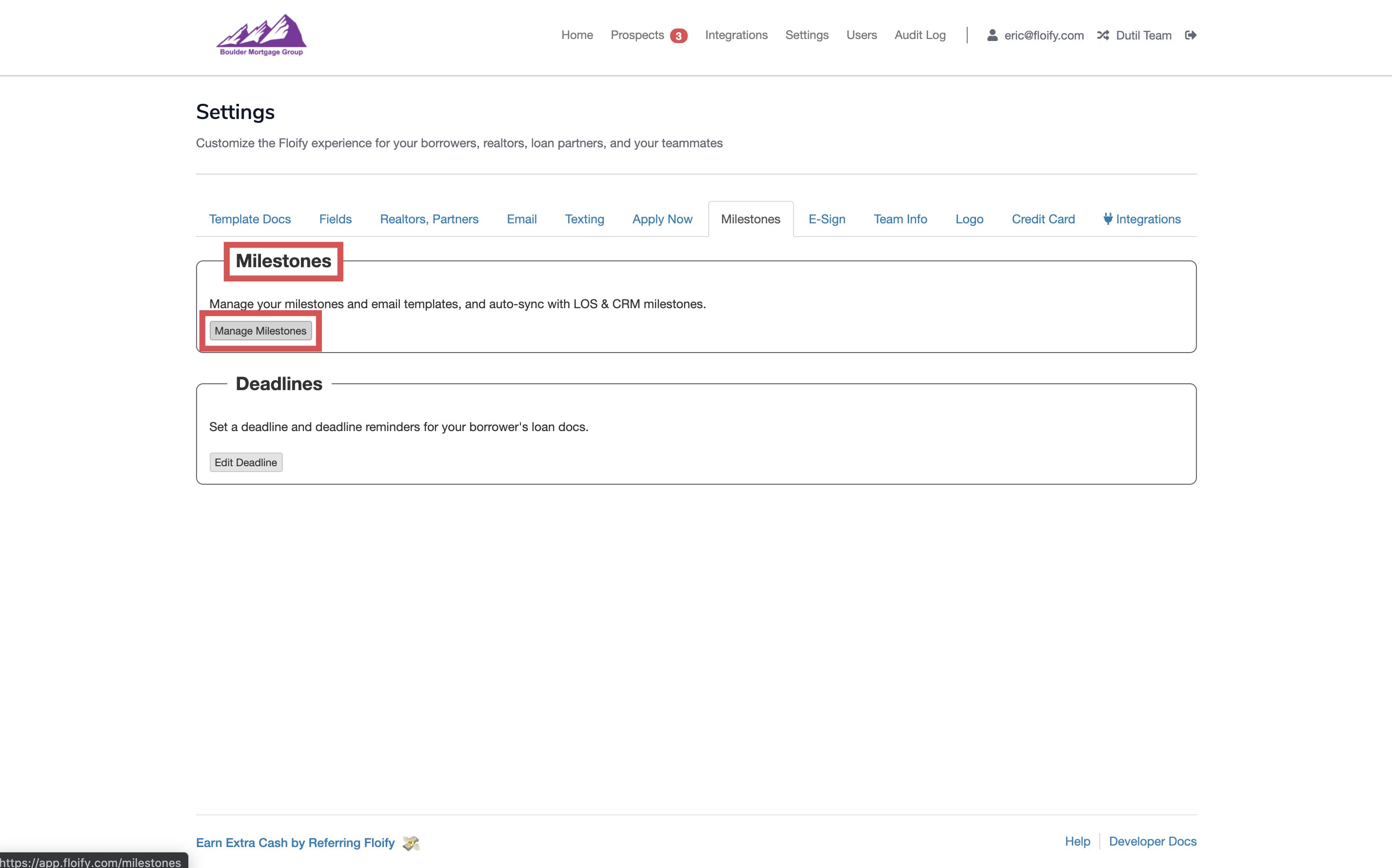This screenshot has width=1392, height=868.
Task: Open the Apply Now tab
Action: point(662,219)
